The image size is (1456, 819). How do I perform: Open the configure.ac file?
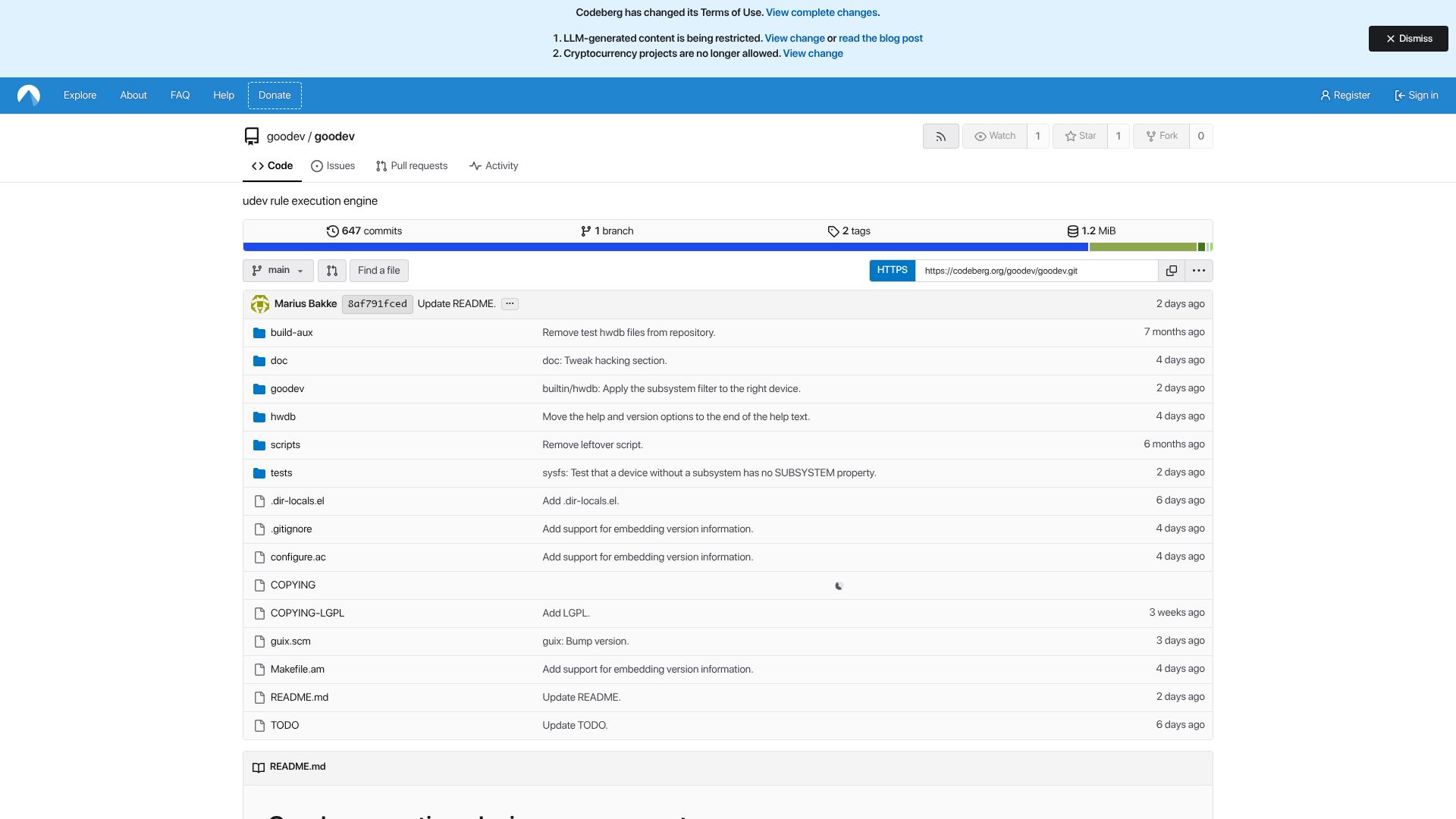[x=298, y=557]
